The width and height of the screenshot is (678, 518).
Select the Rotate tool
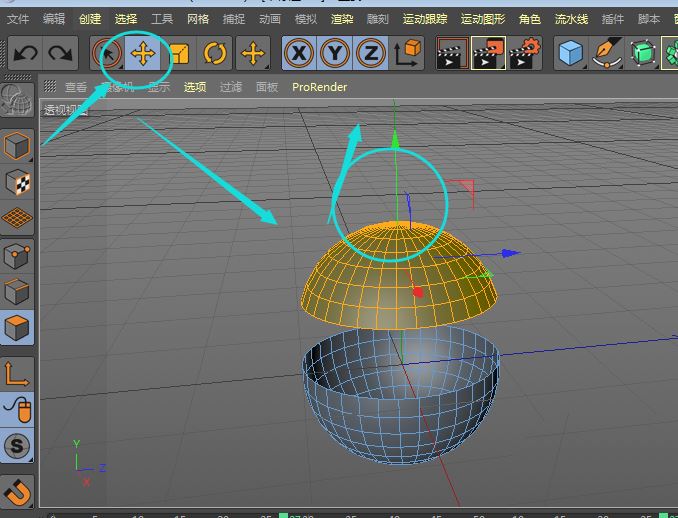[215, 54]
